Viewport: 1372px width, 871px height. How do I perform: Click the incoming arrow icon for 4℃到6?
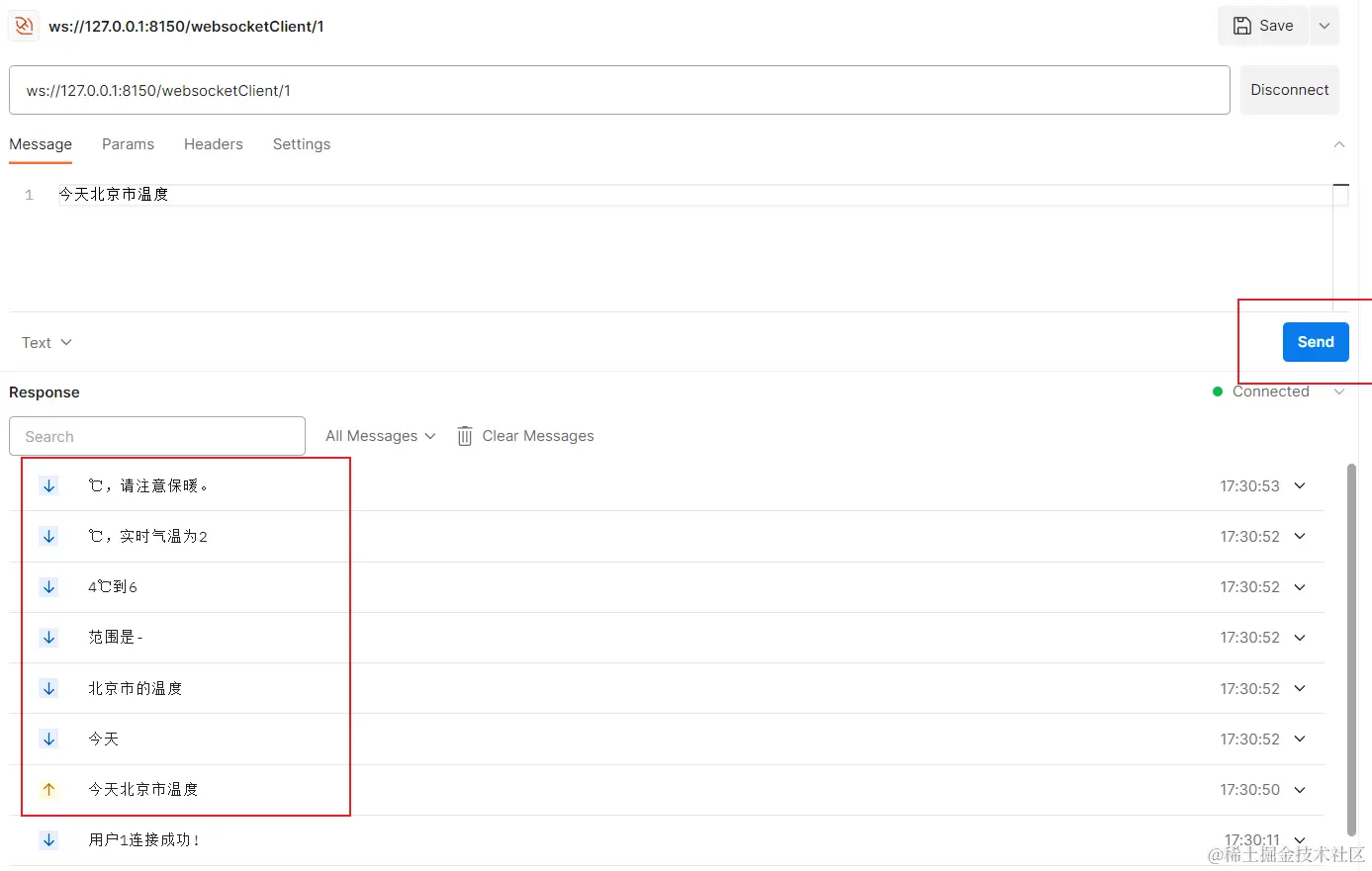pyautogui.click(x=48, y=586)
